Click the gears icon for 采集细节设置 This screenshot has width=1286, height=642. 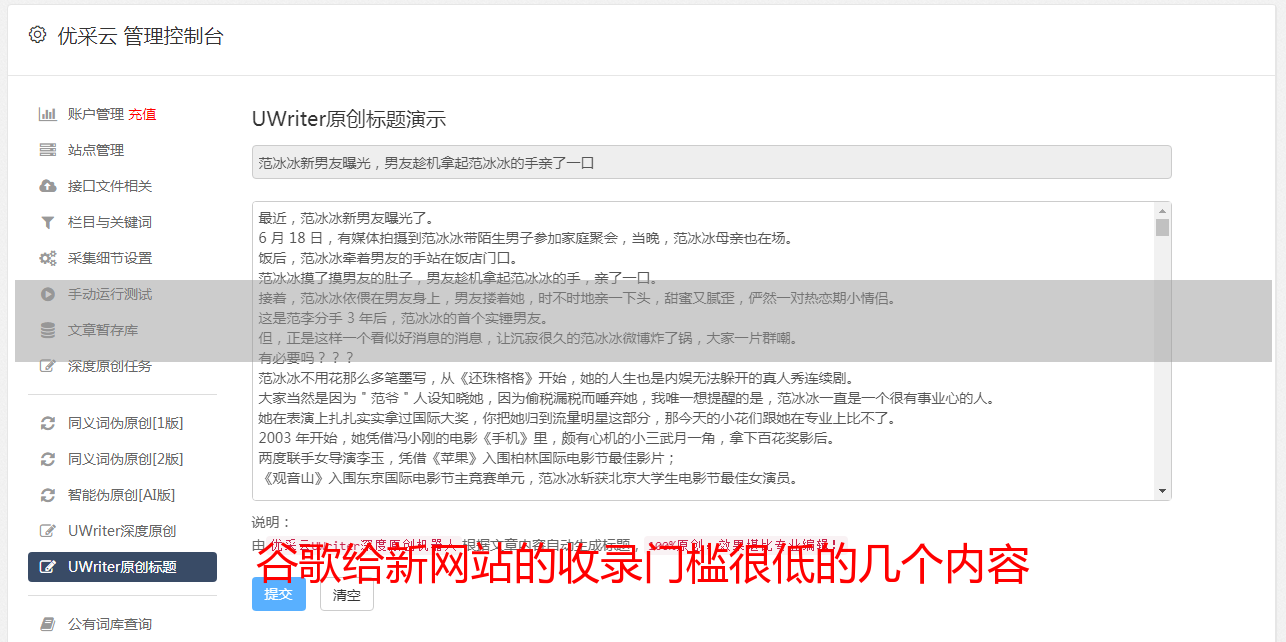click(47, 258)
